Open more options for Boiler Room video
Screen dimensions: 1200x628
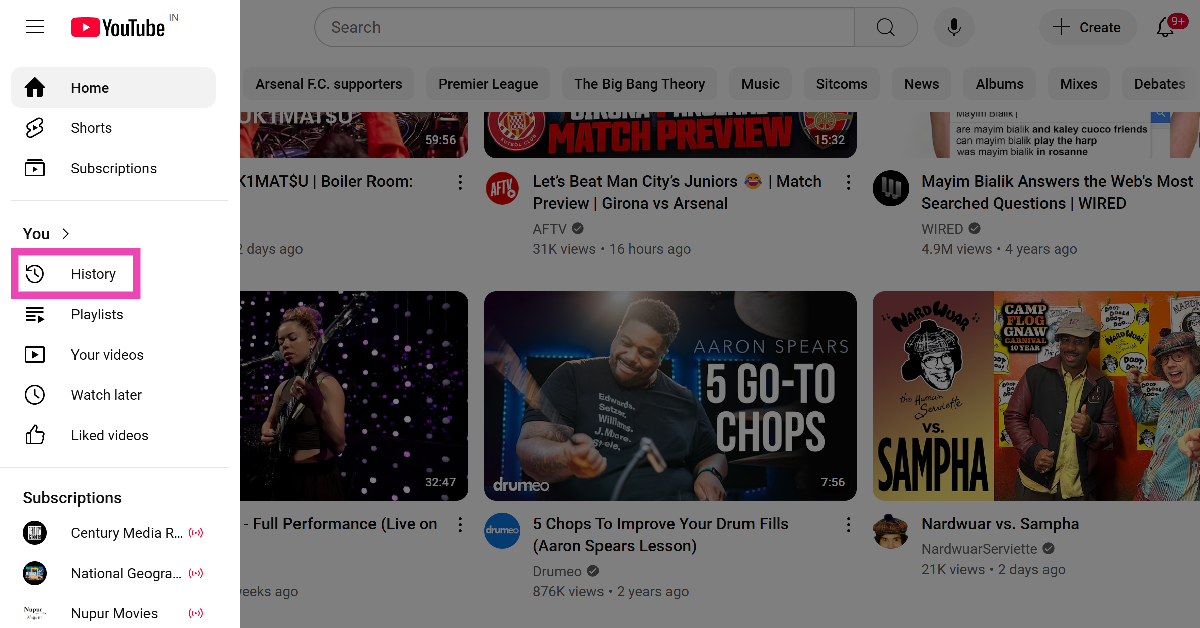pos(460,182)
